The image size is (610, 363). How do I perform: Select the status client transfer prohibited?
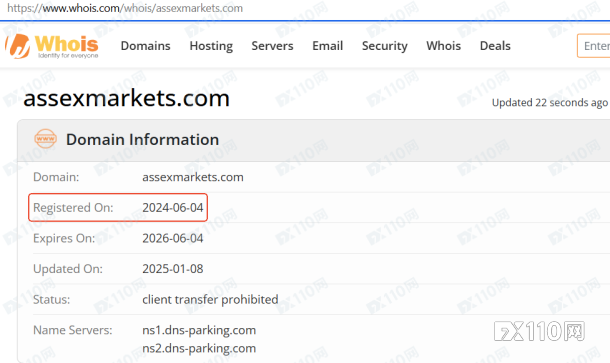tap(210, 300)
